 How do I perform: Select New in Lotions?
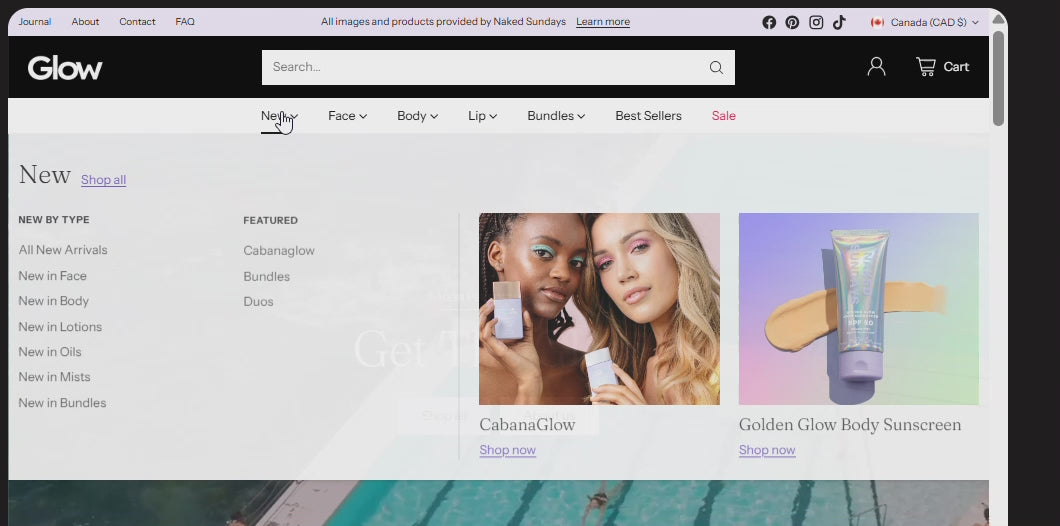(x=60, y=327)
